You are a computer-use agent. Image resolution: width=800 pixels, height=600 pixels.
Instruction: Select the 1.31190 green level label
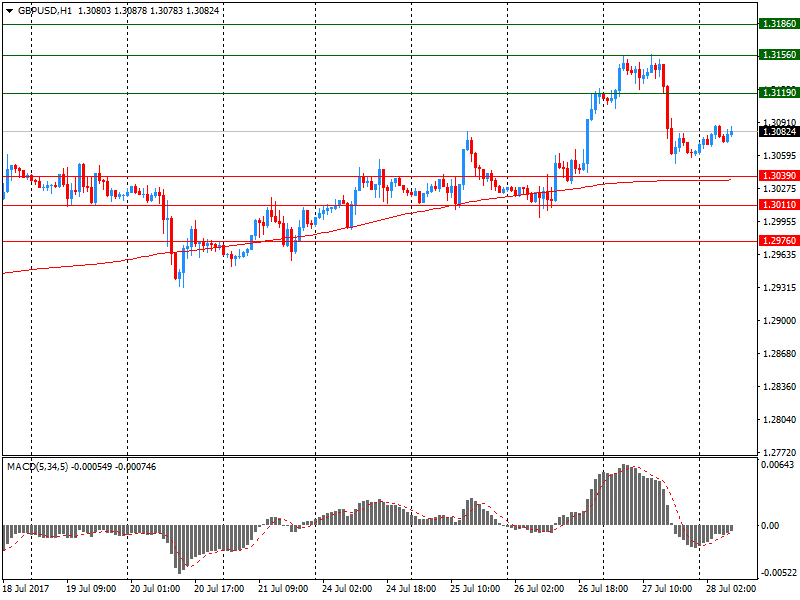point(779,92)
